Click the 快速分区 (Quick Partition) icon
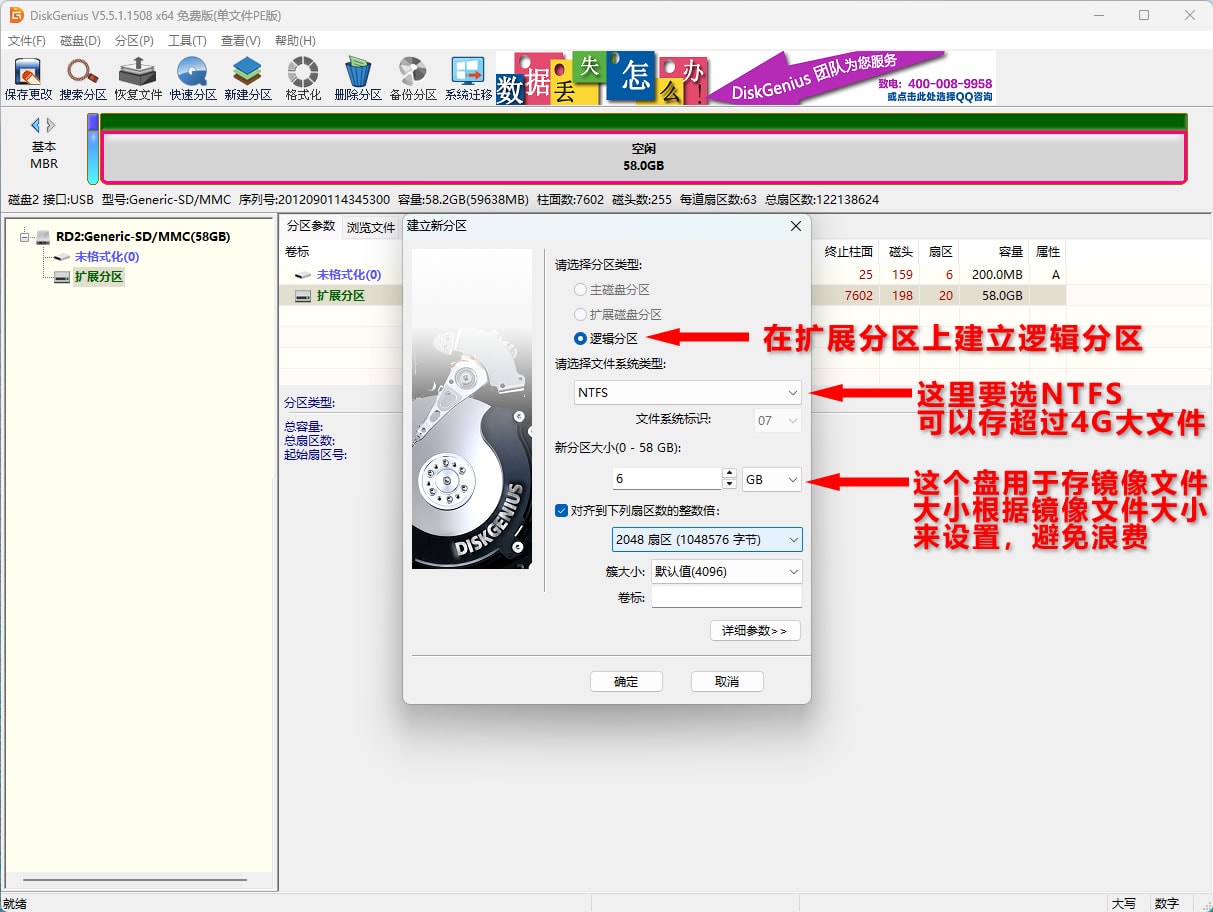1213x912 pixels. pyautogui.click(x=193, y=78)
